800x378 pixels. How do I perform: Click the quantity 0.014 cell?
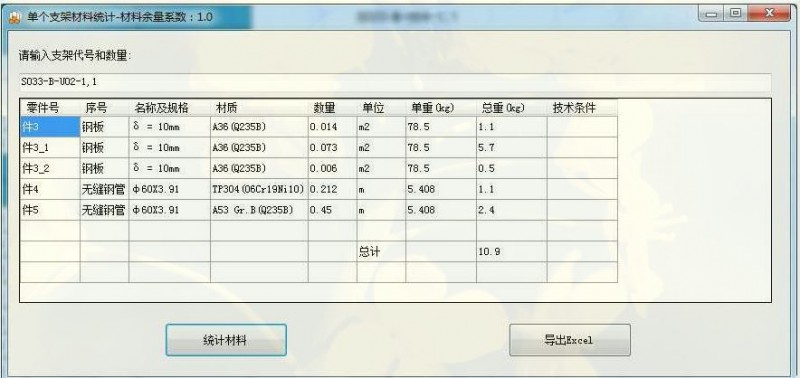[x=332, y=127]
